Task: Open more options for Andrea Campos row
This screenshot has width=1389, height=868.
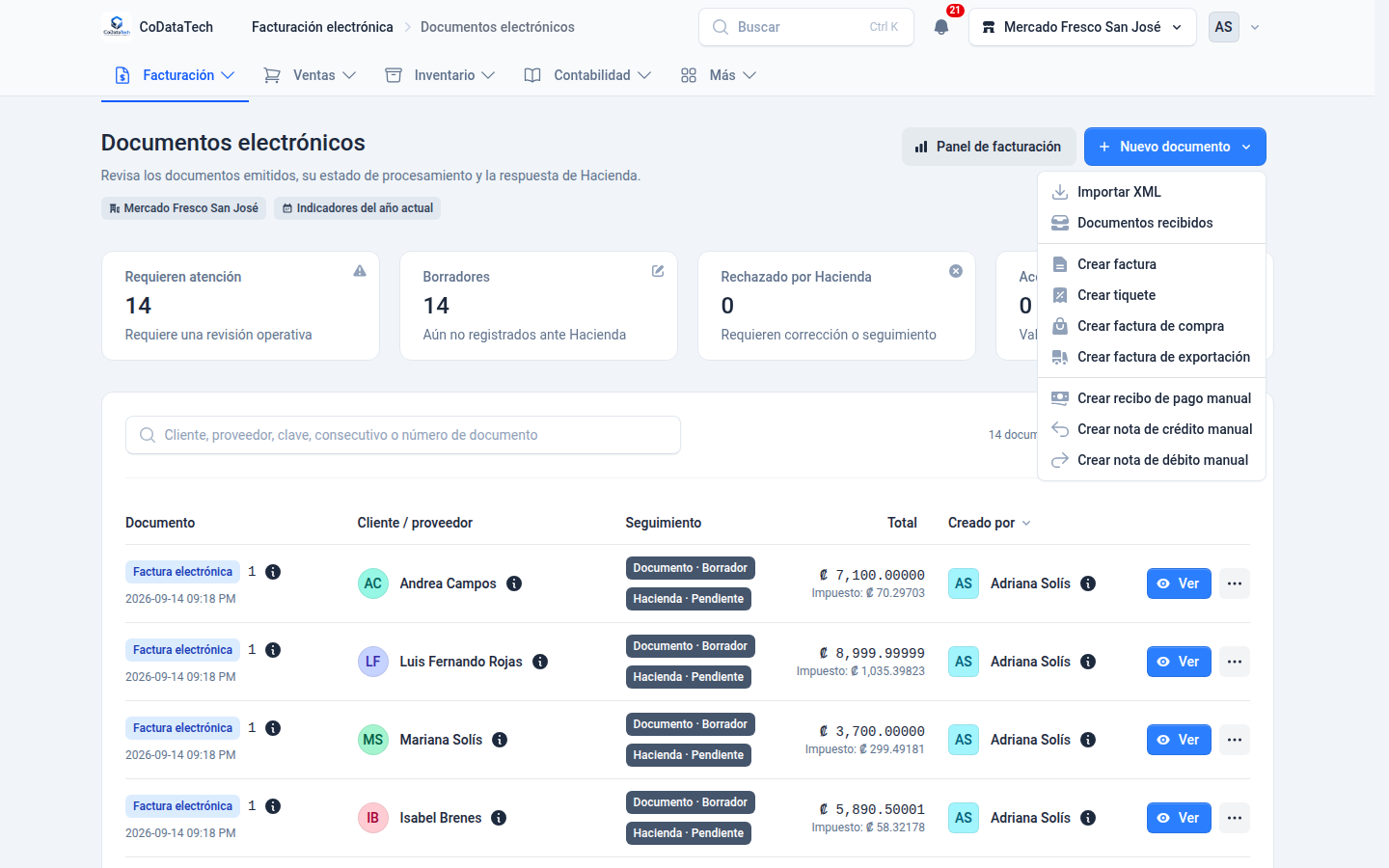Action: (1235, 583)
